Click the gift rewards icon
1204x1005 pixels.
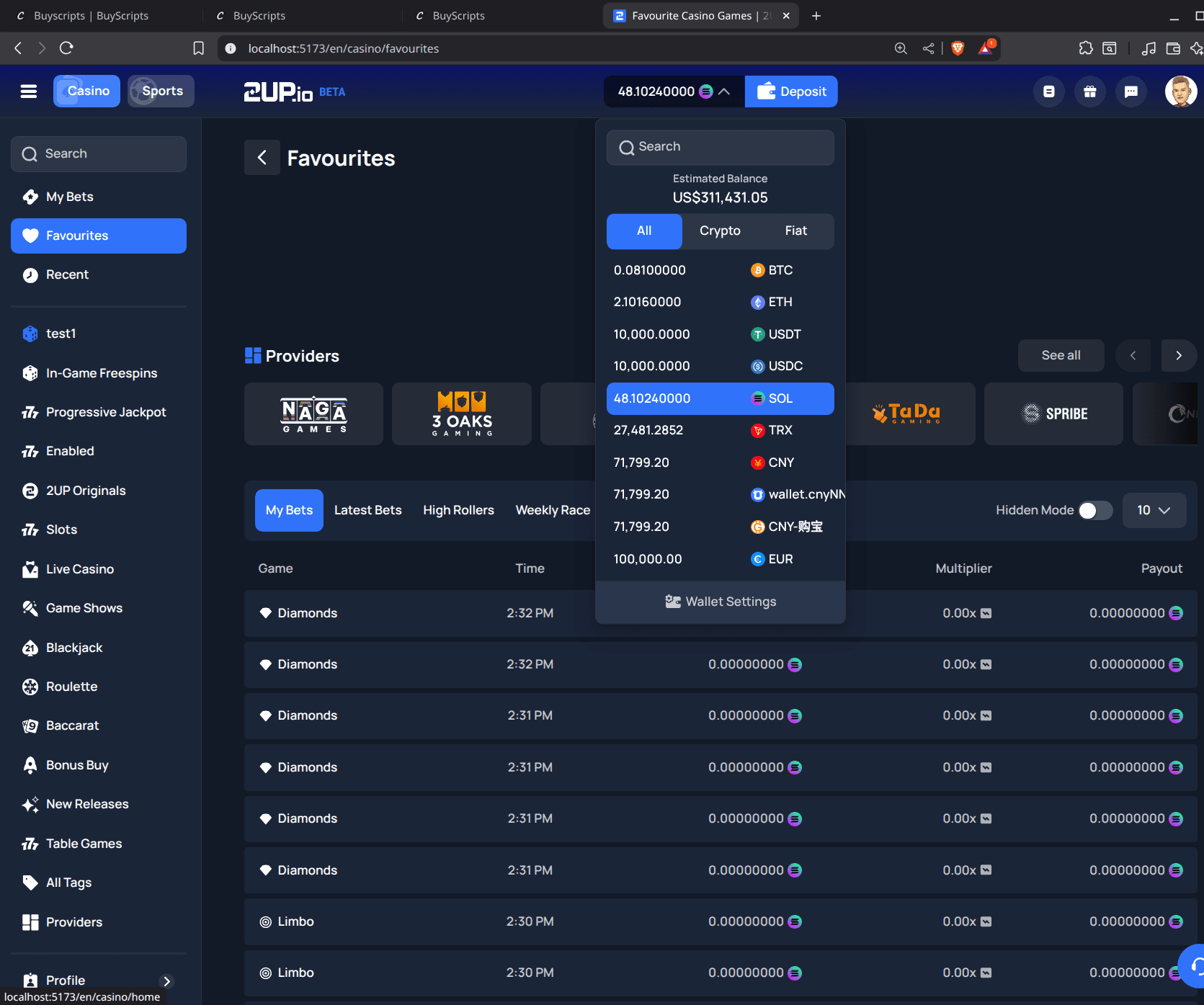pos(1089,91)
